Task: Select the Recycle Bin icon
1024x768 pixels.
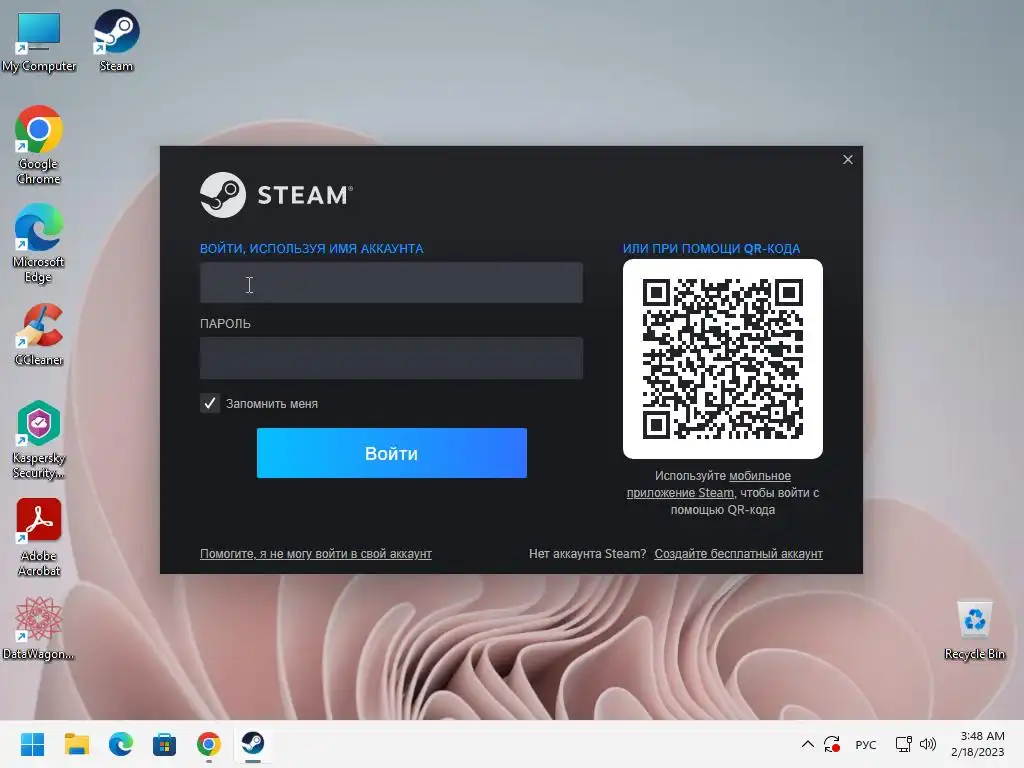Action: [974, 630]
